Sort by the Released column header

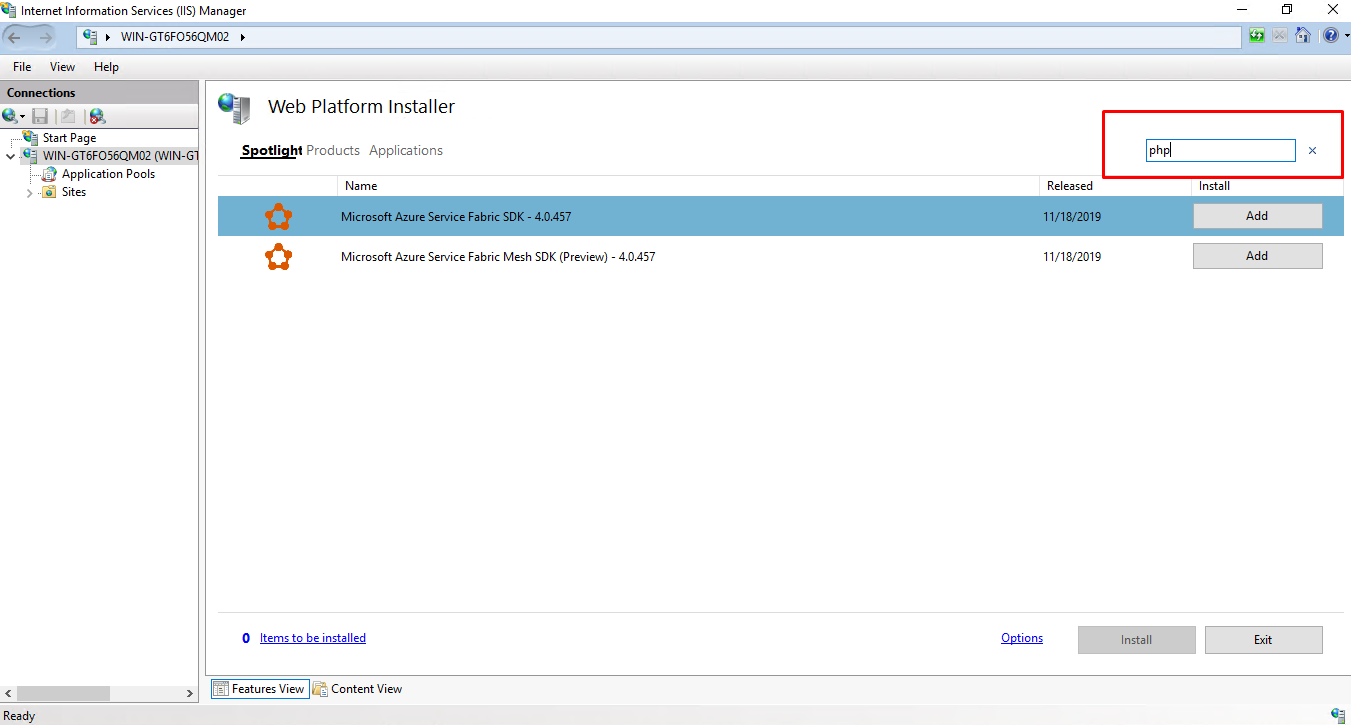1115,186
